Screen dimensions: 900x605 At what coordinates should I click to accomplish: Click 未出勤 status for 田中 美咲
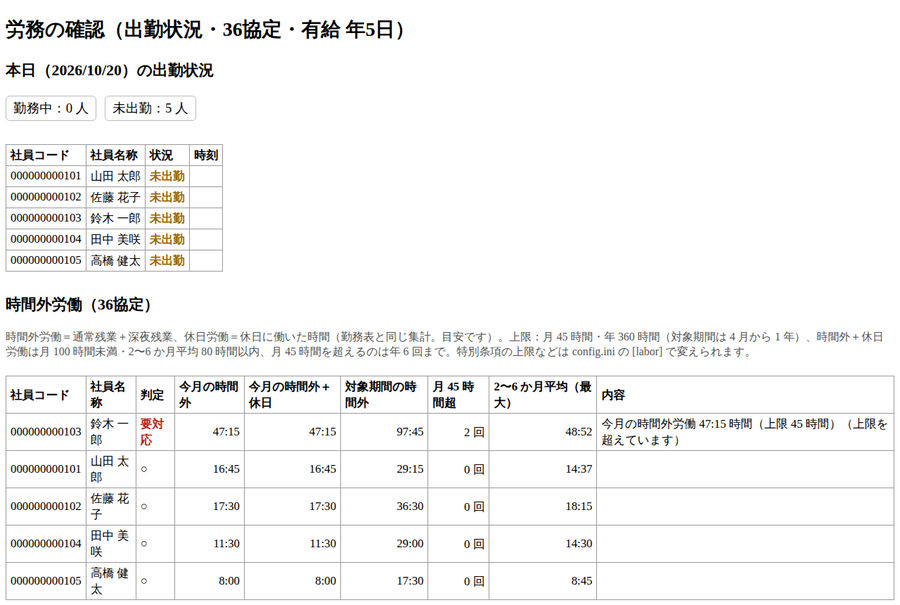[167, 239]
